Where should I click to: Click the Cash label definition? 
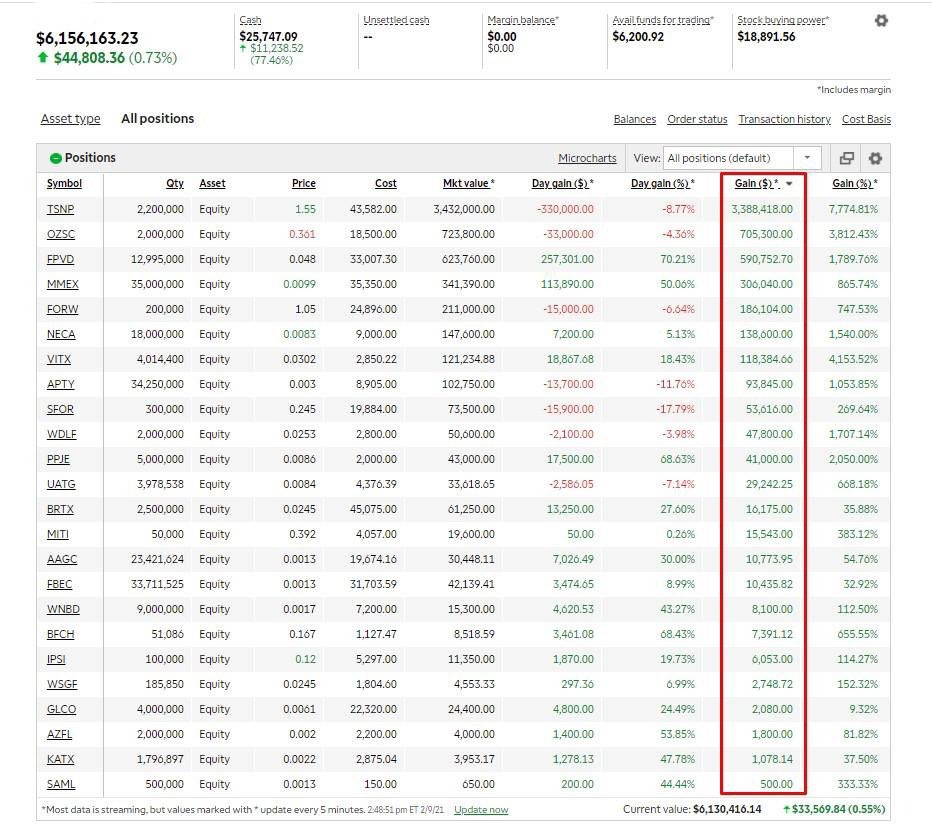tap(250, 20)
